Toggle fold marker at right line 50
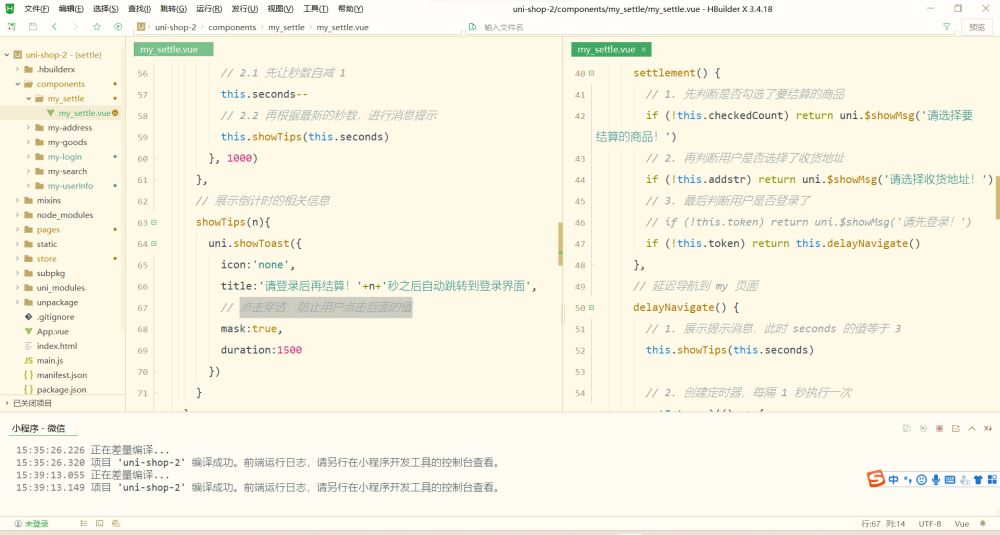The height and width of the screenshot is (535, 1000). [x=591, y=307]
